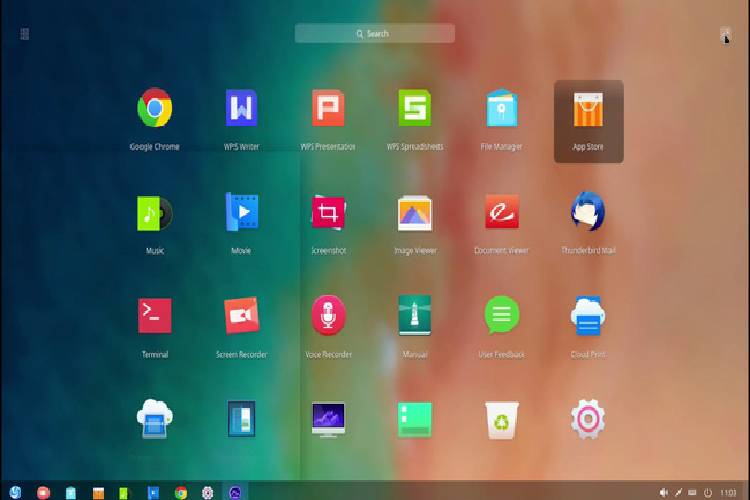Open the blue movie icon in dock

coord(153,492)
